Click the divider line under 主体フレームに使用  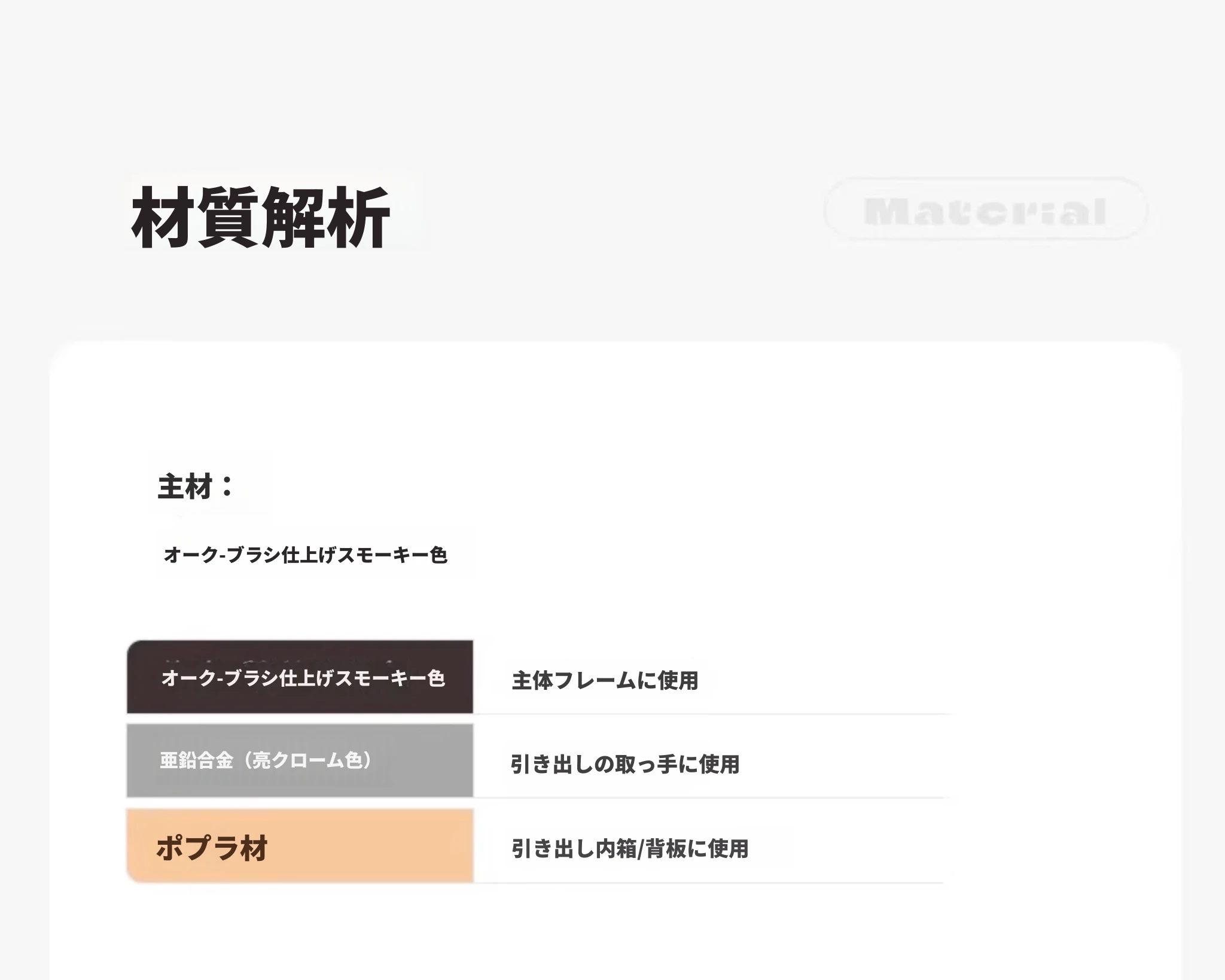click(712, 714)
